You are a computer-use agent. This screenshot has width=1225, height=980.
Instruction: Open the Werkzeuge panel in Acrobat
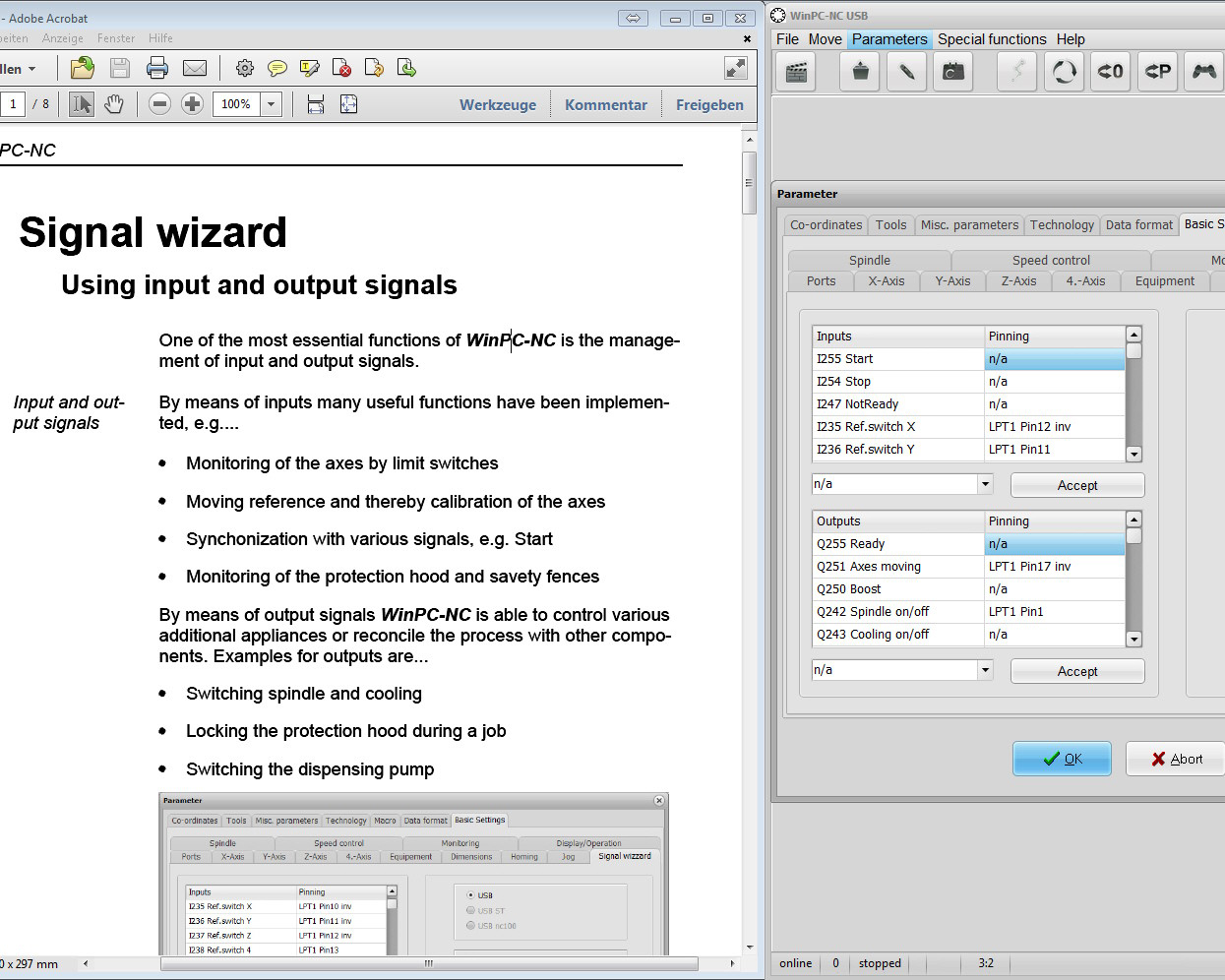(498, 104)
